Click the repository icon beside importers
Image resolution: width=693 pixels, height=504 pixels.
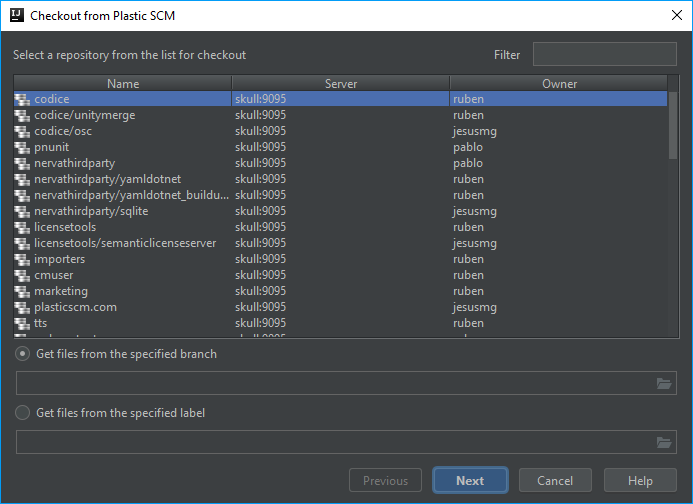point(22,260)
